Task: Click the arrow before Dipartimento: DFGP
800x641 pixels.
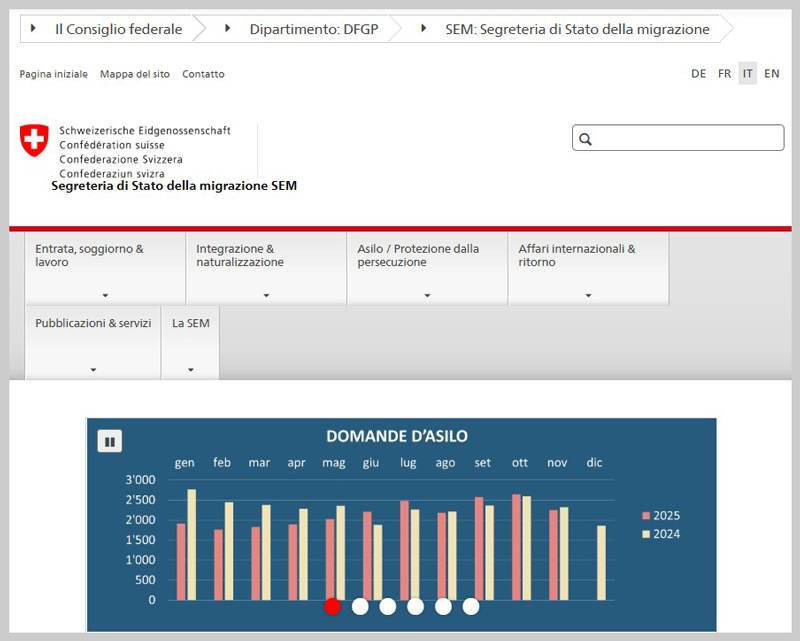Action: point(229,29)
